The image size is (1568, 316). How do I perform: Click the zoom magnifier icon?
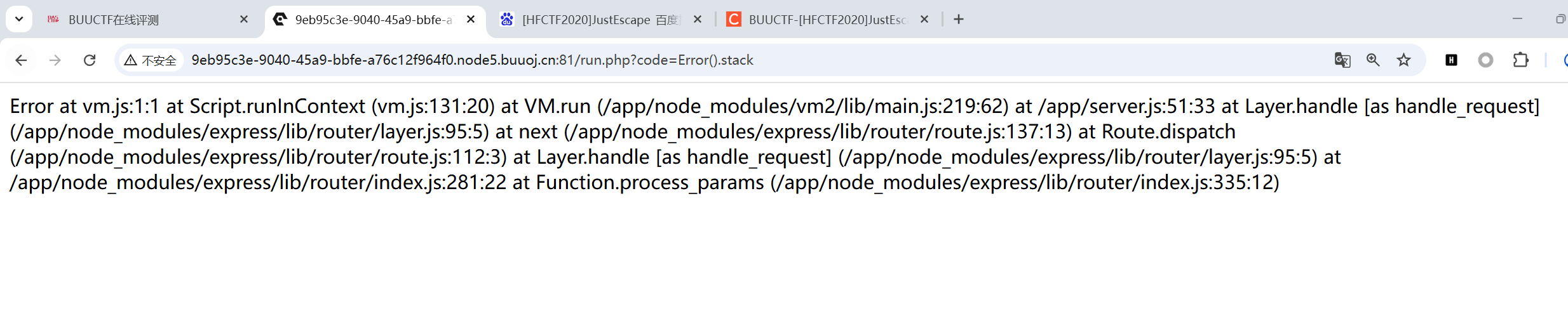click(x=1373, y=60)
